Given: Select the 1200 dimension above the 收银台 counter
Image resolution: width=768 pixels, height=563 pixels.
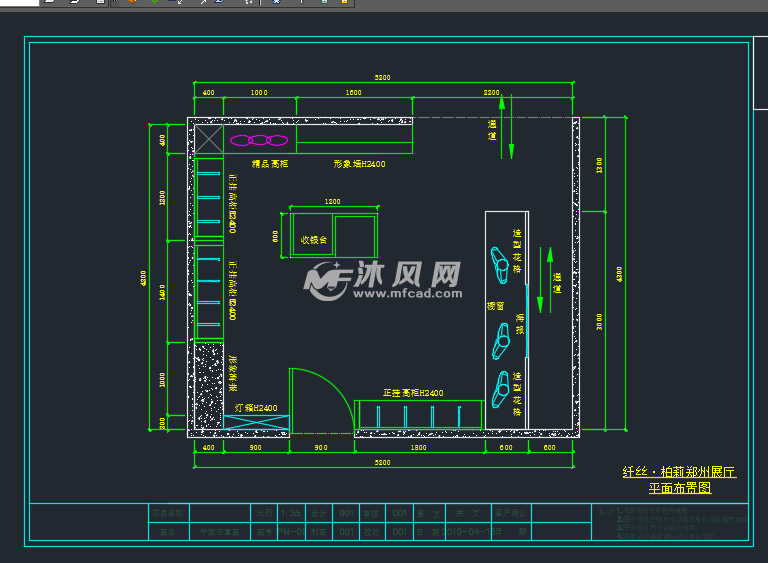Looking at the screenshot, I should [333, 201].
